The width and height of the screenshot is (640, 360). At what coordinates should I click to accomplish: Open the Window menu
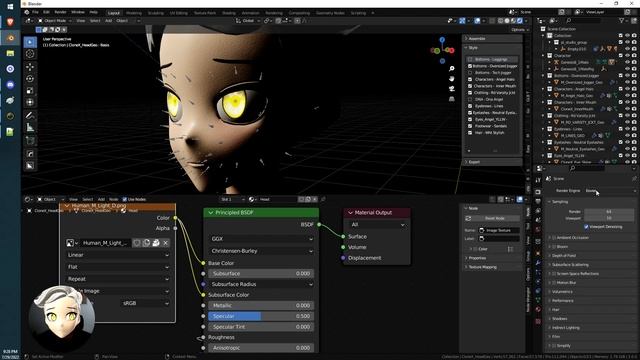78,12
